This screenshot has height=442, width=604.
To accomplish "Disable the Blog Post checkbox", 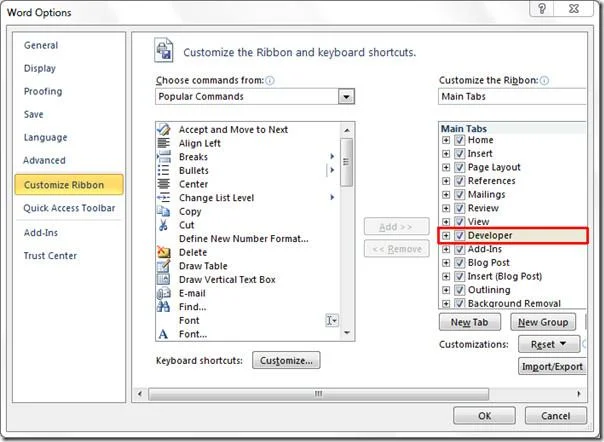I will pyautogui.click(x=460, y=263).
